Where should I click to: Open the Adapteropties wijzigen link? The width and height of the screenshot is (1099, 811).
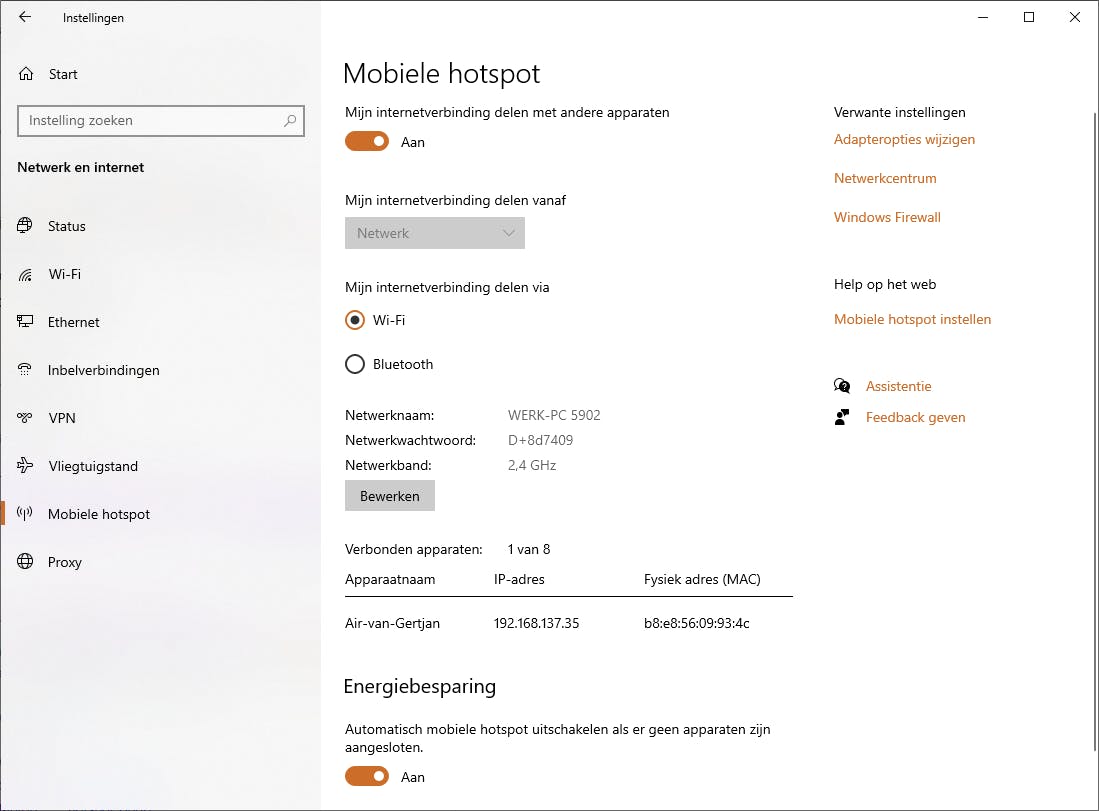pos(904,139)
